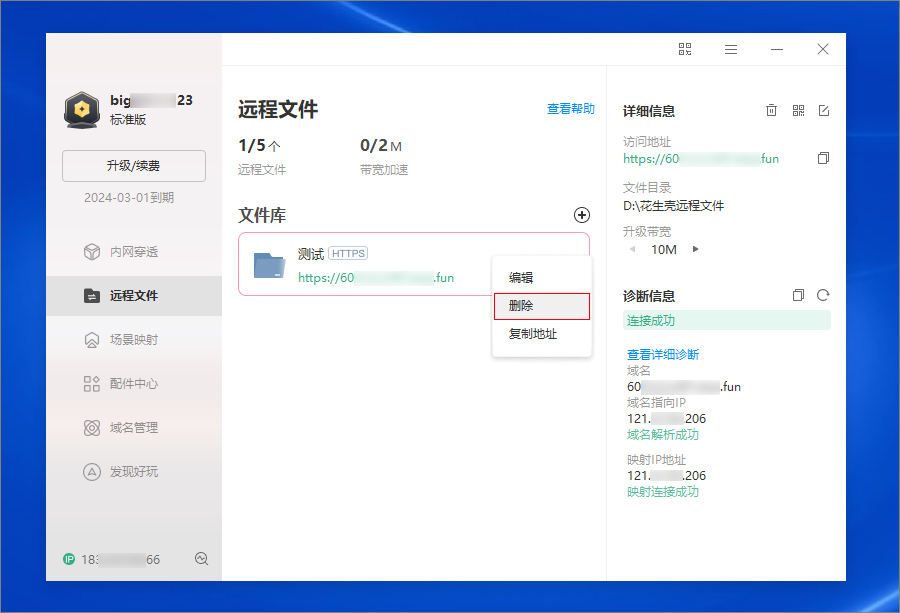Image resolution: width=900 pixels, height=613 pixels.
Task: Open the 访问地址 https link in details
Action: click(701, 159)
